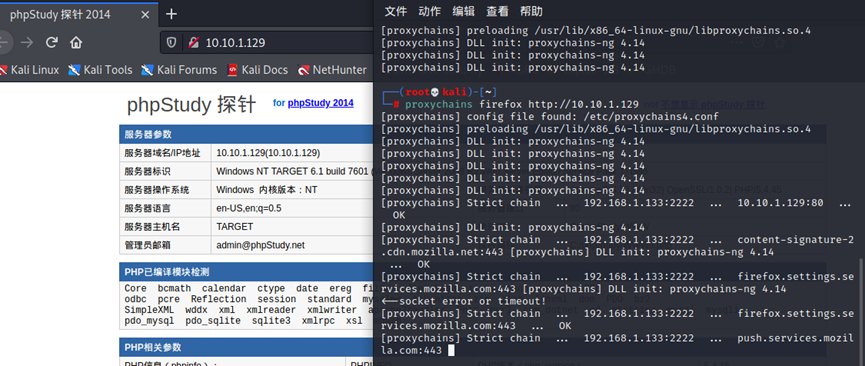Click the 服务器操作系统 label cell

165,190
